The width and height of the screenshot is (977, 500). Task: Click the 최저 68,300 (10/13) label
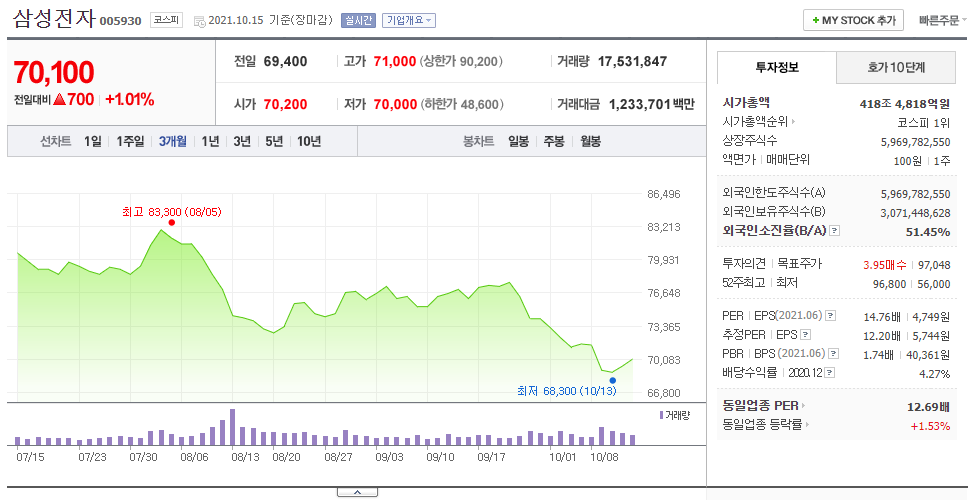[x=566, y=392]
